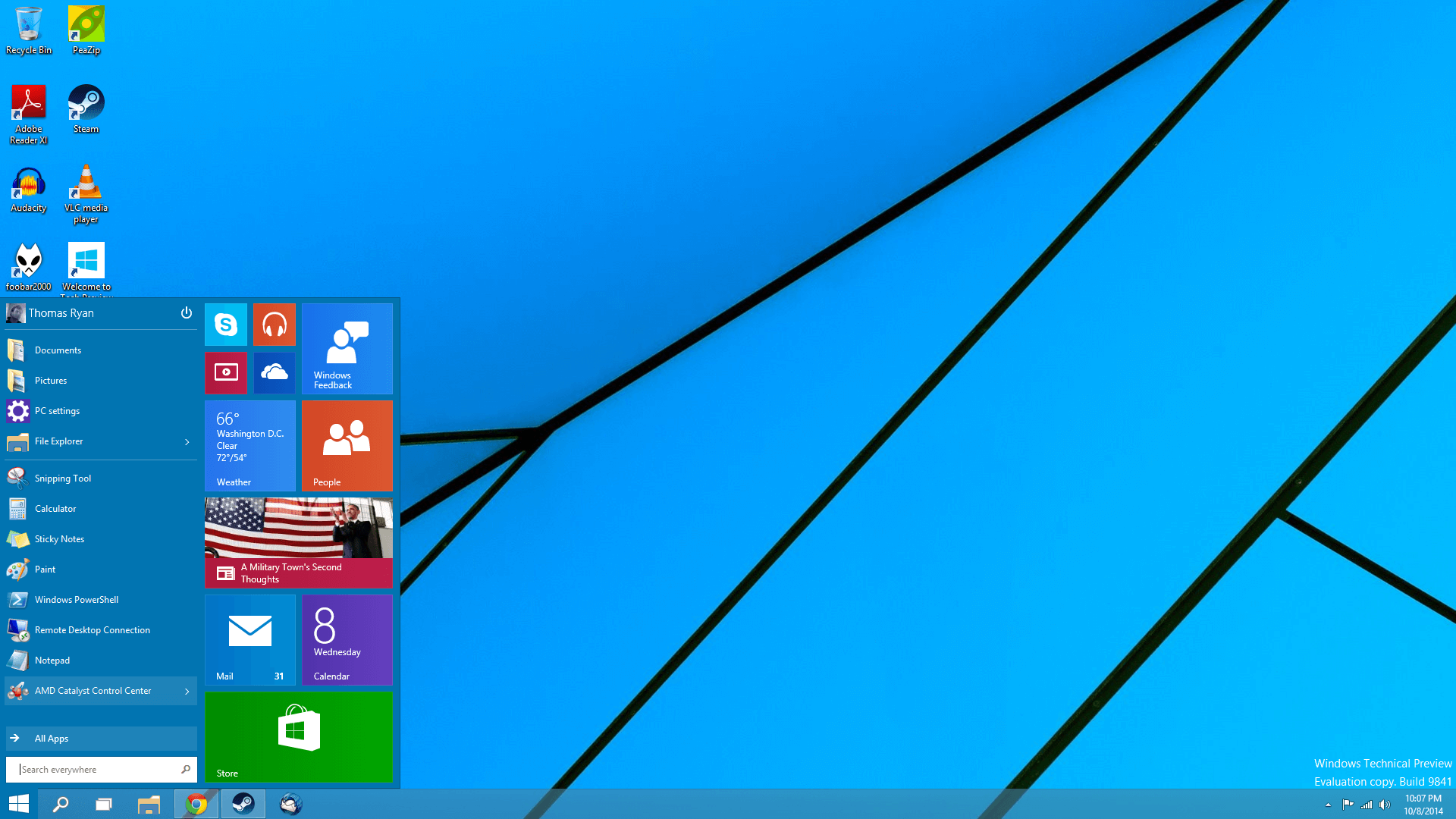This screenshot has height=819, width=1456.
Task: Expand AMD Catalyst Control Center arrow
Action: (x=187, y=692)
